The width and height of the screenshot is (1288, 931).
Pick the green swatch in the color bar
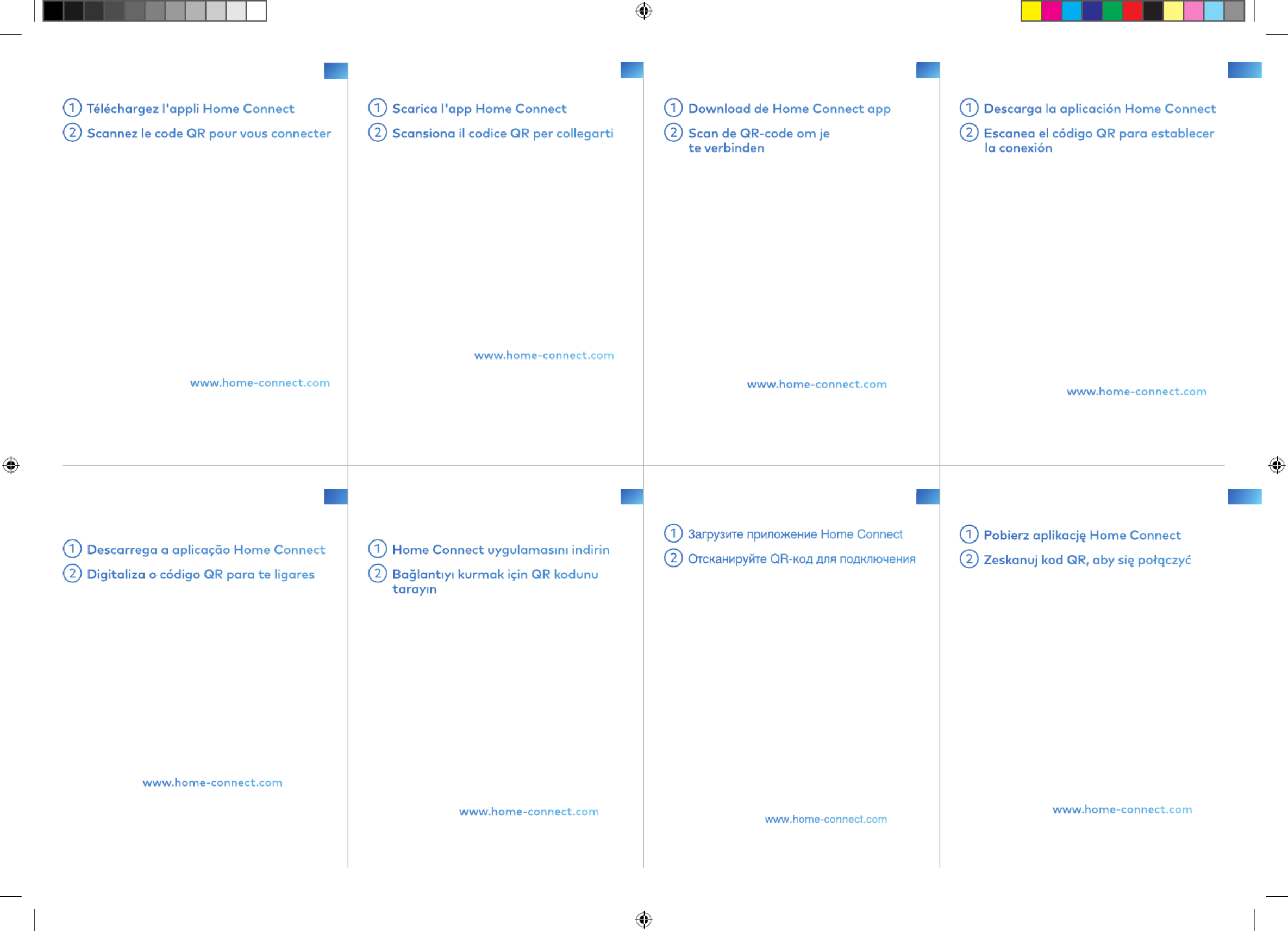tap(1112, 11)
